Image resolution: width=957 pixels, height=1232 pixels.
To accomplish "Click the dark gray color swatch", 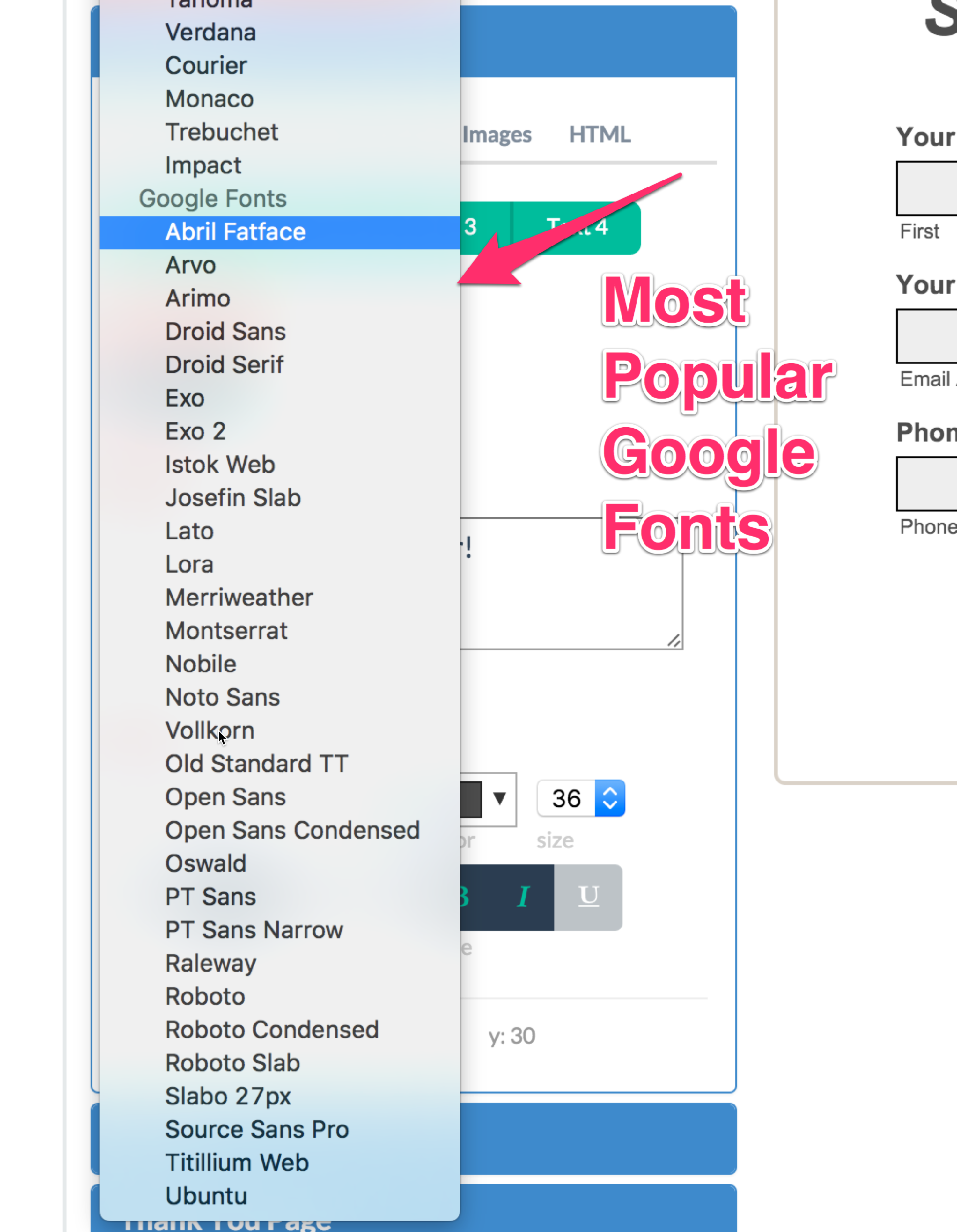I will pos(472,799).
